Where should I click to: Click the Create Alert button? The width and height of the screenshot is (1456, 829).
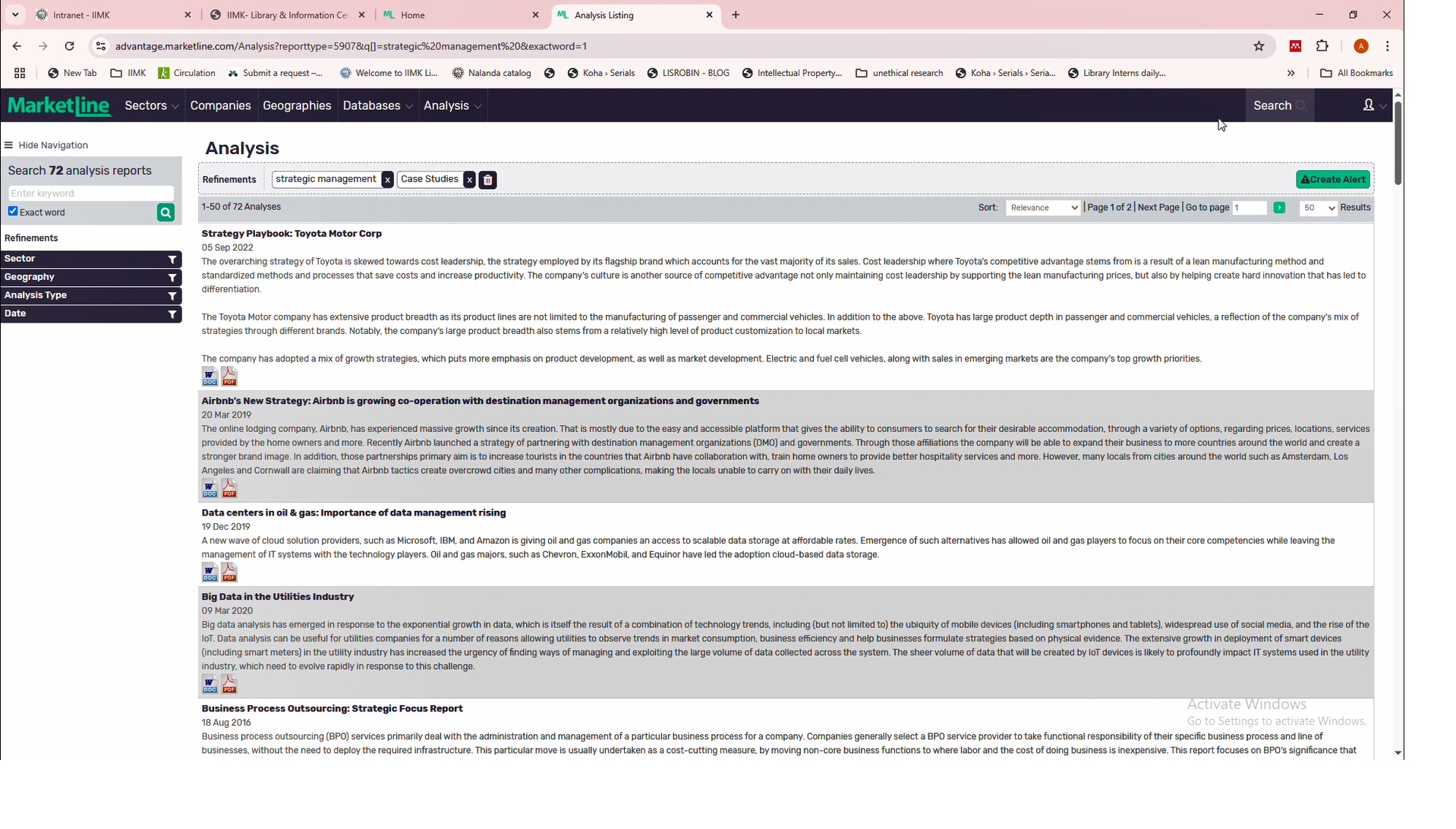[1332, 180]
